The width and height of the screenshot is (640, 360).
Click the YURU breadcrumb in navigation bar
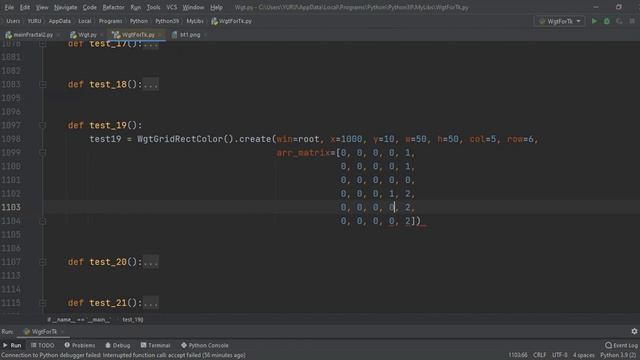(x=34, y=21)
